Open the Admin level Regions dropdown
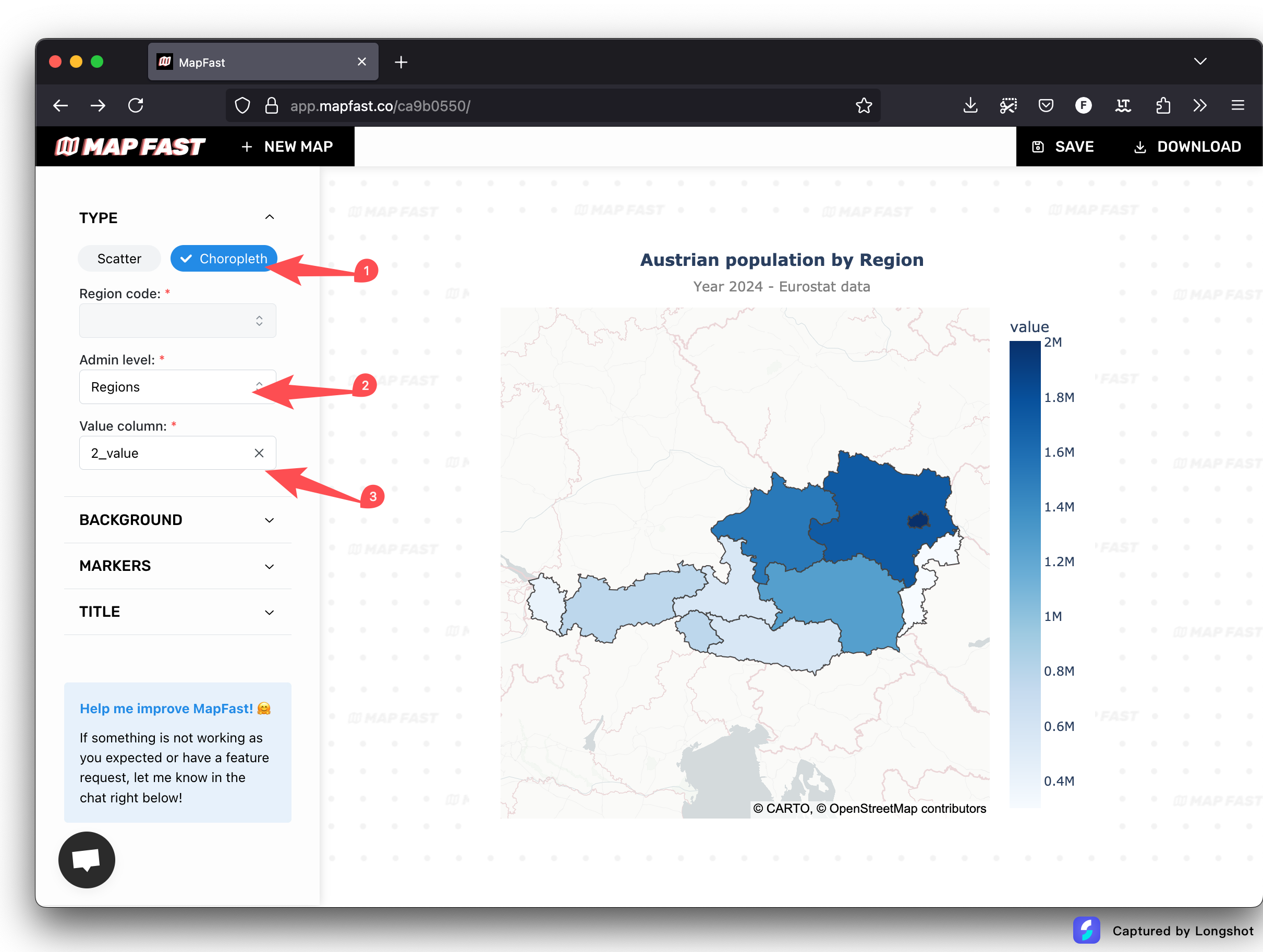Viewport: 1263px width, 952px height. (178, 387)
